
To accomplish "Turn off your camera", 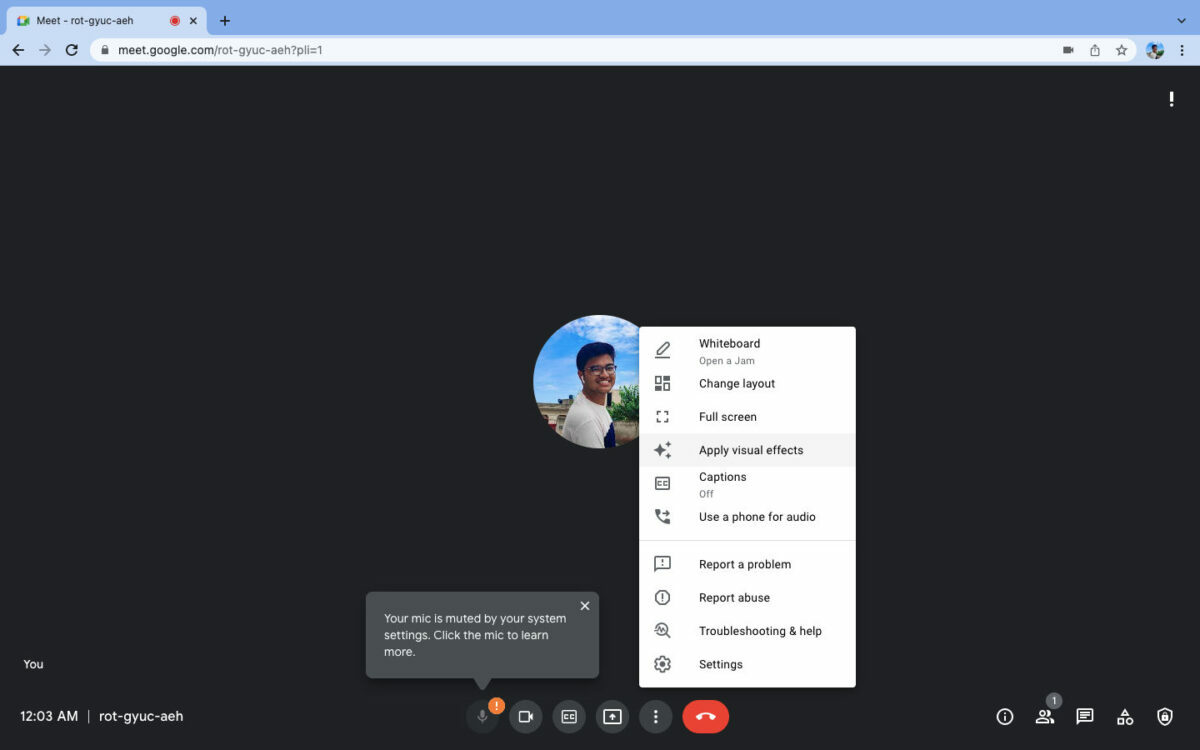I will tap(525, 716).
